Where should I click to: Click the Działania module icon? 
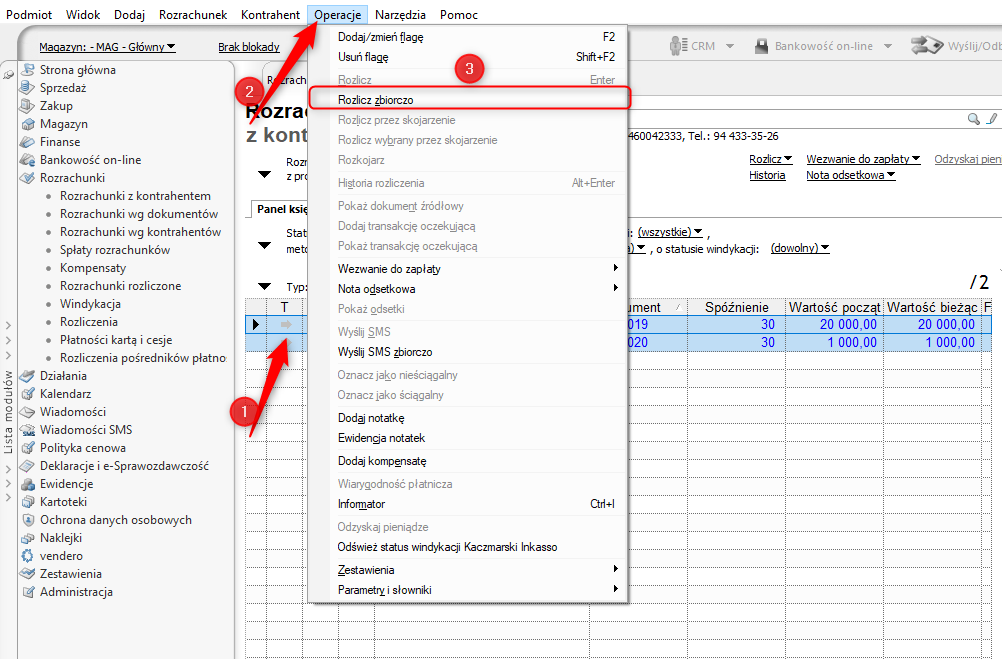point(27,376)
